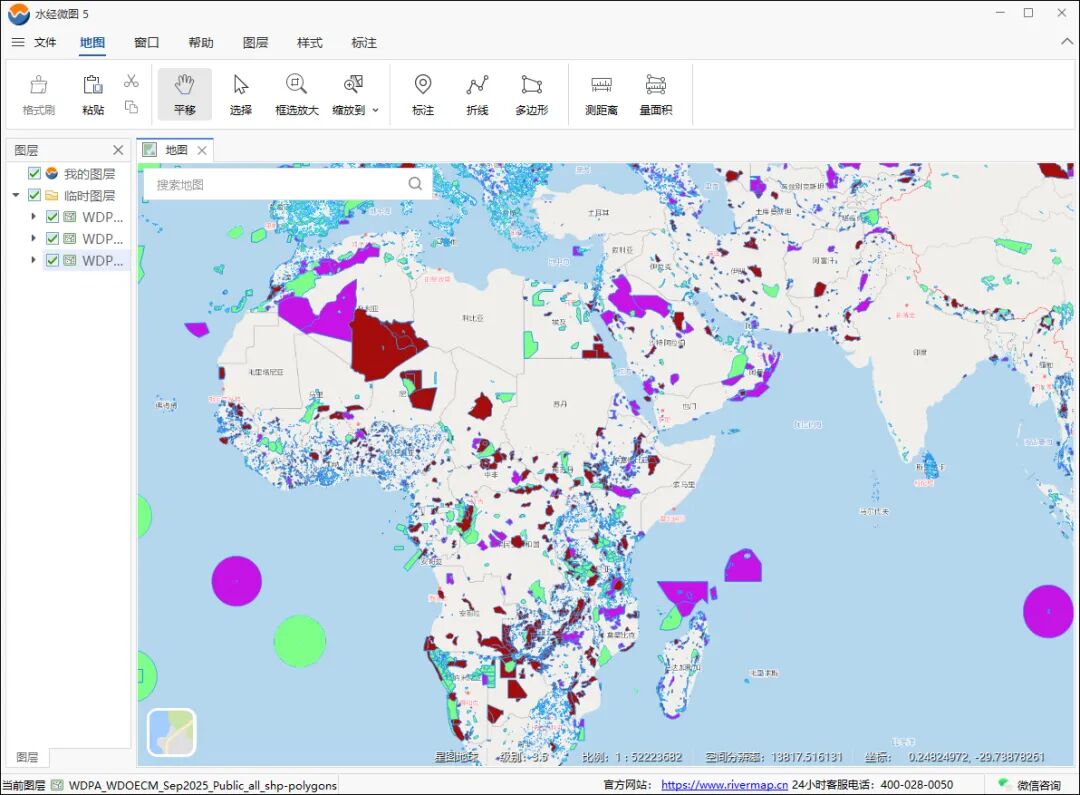1080x795 pixels.
Task: Toggle the first WDP layer checkbox
Action: (53, 217)
